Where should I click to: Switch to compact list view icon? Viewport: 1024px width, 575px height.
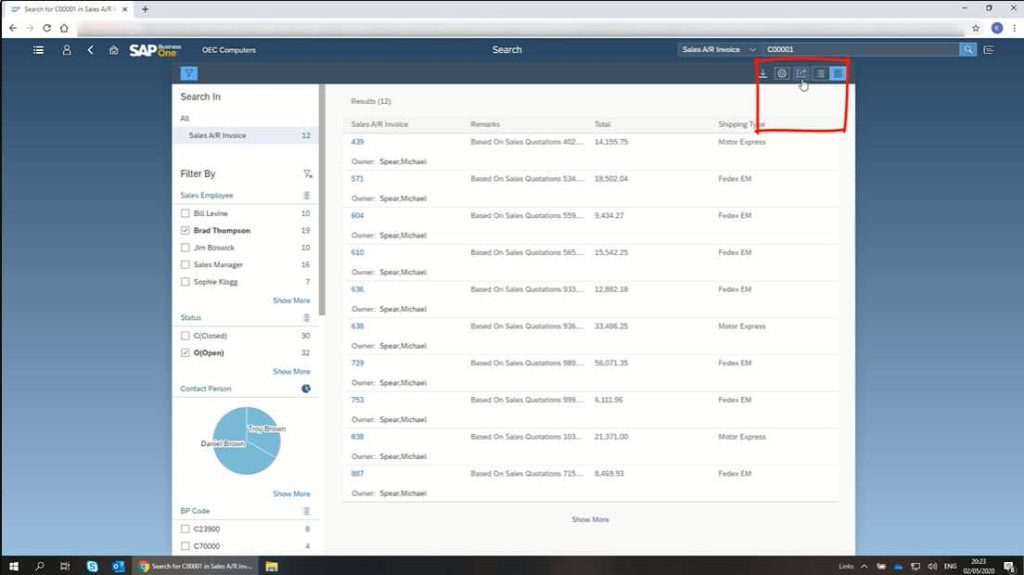tap(820, 73)
